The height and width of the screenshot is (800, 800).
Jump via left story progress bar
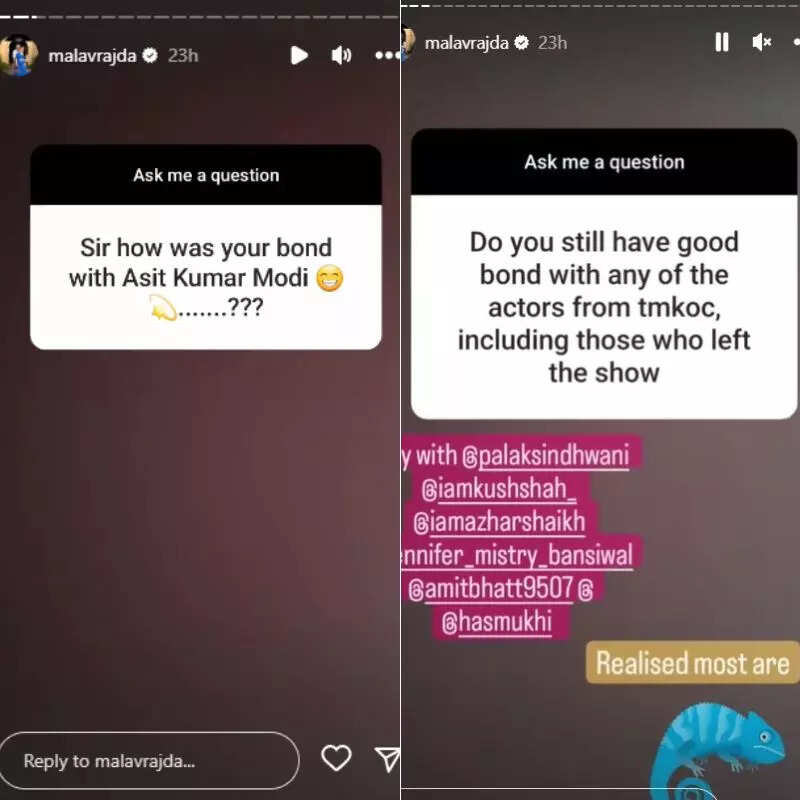tap(200, 17)
